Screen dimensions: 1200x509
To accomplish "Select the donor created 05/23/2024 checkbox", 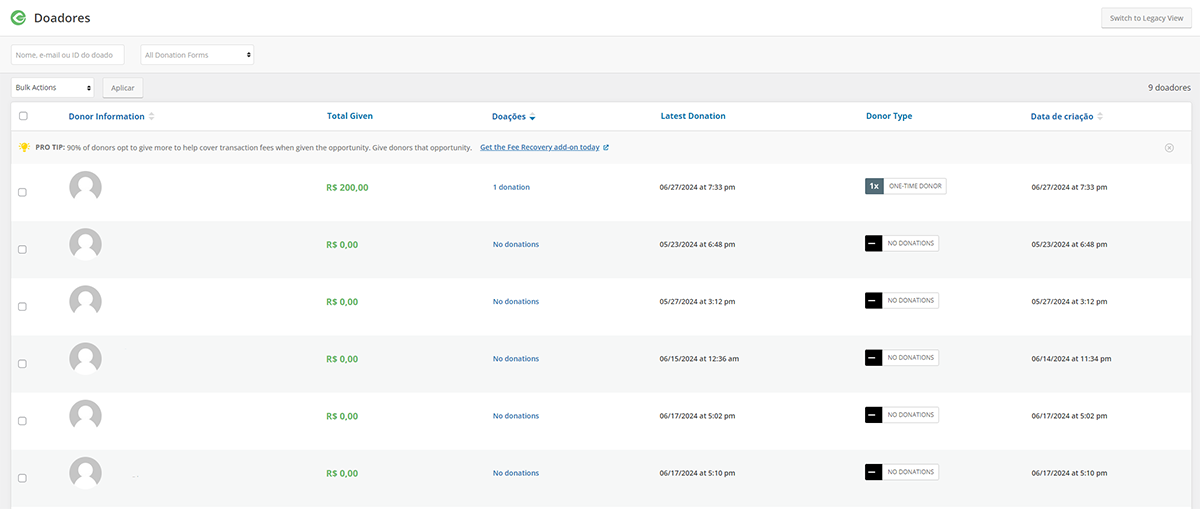I will [x=23, y=249].
